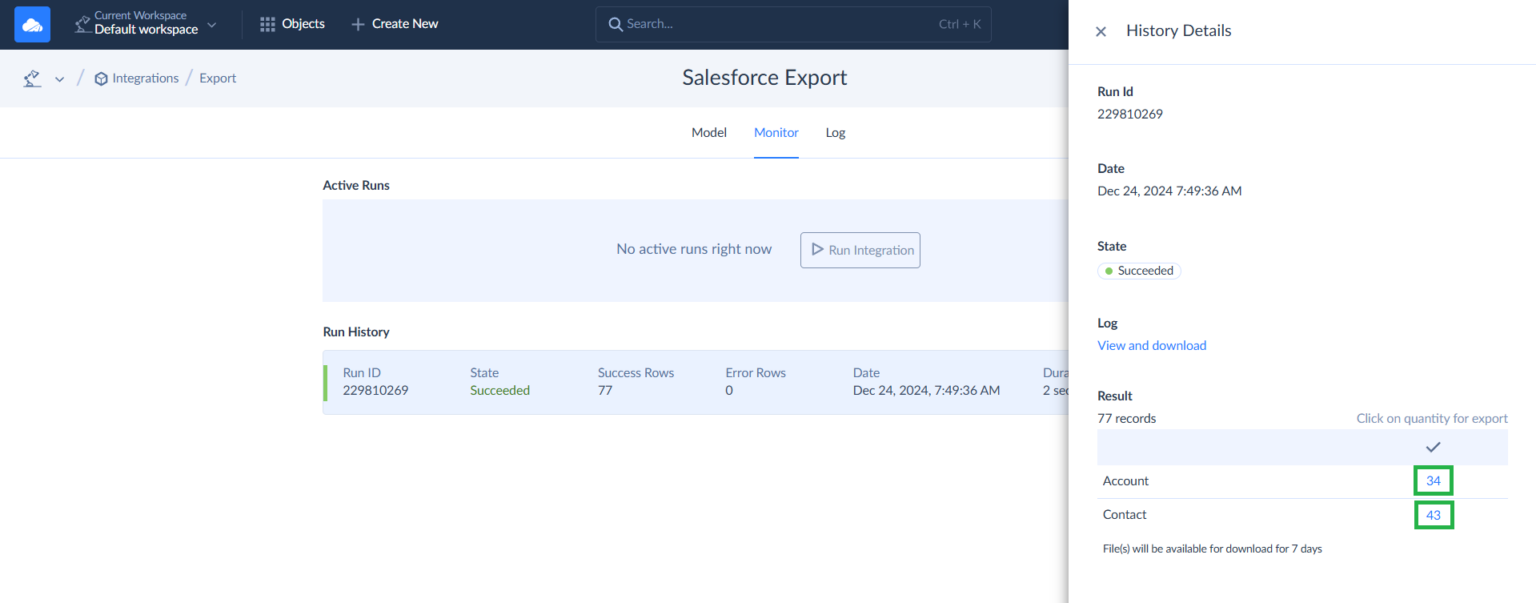Open the View and download log link
Image resolution: width=1536 pixels, height=603 pixels.
pos(1152,346)
